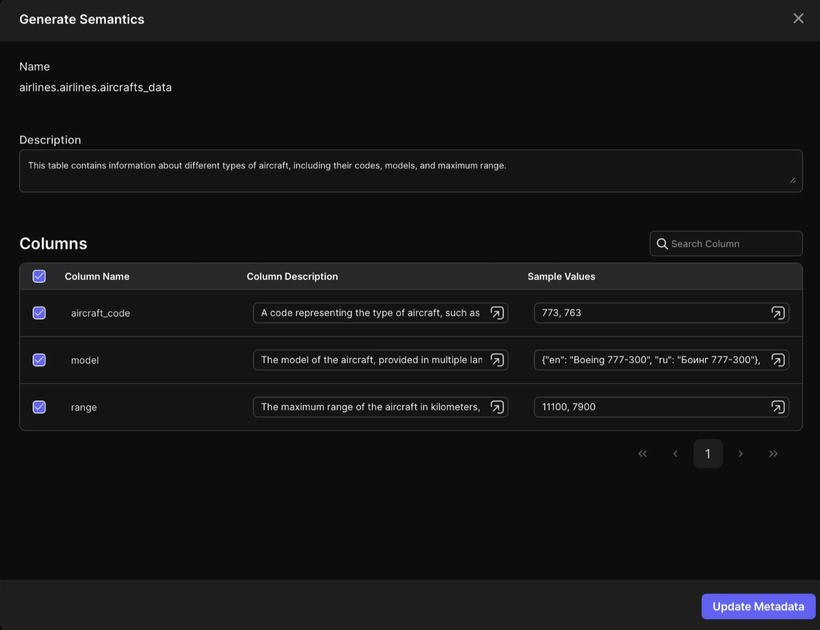Deselect the range column checkbox
Image resolution: width=820 pixels, height=630 pixels.
(x=39, y=407)
